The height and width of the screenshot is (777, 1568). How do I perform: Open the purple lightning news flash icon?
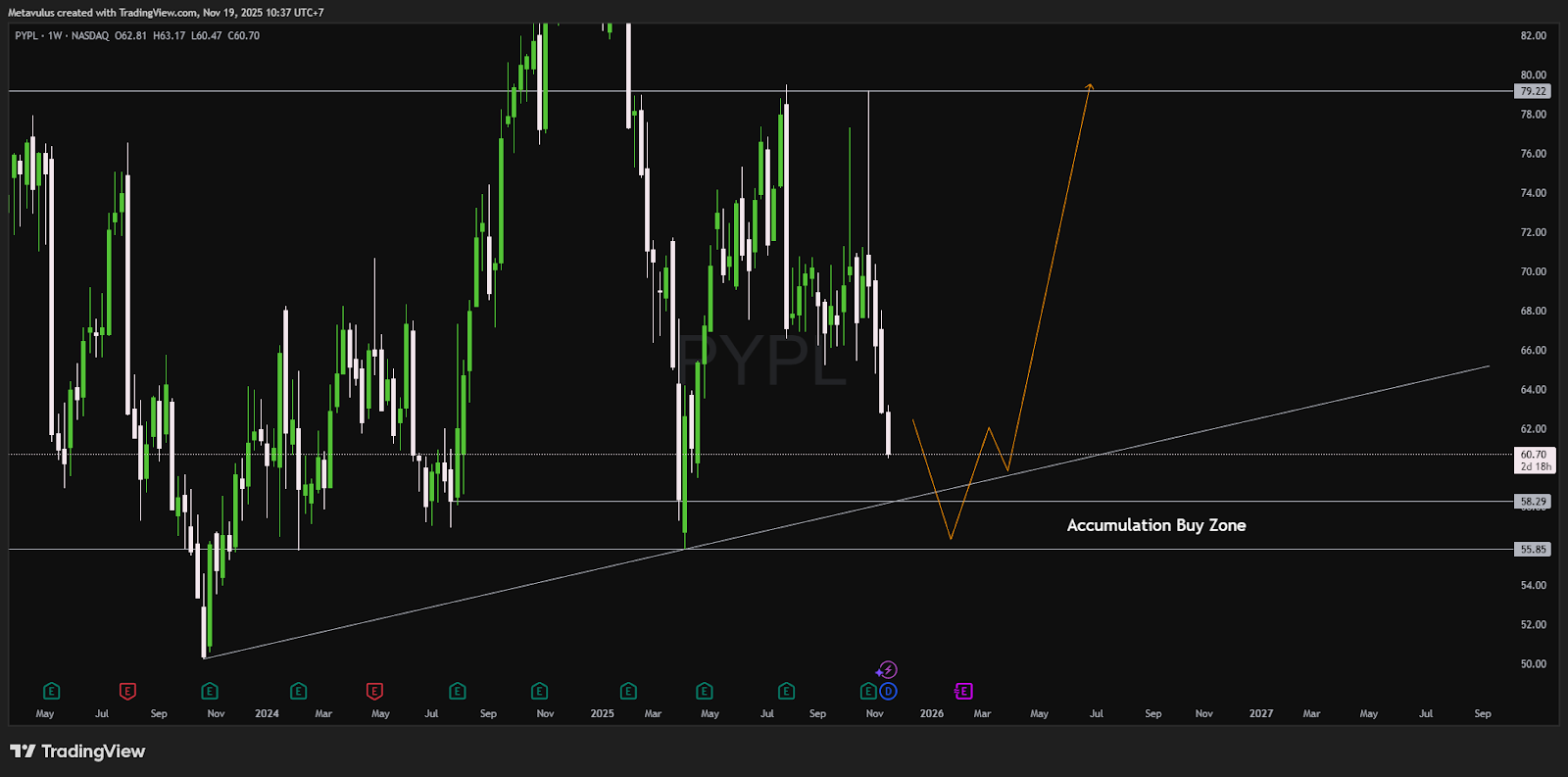coord(887,670)
